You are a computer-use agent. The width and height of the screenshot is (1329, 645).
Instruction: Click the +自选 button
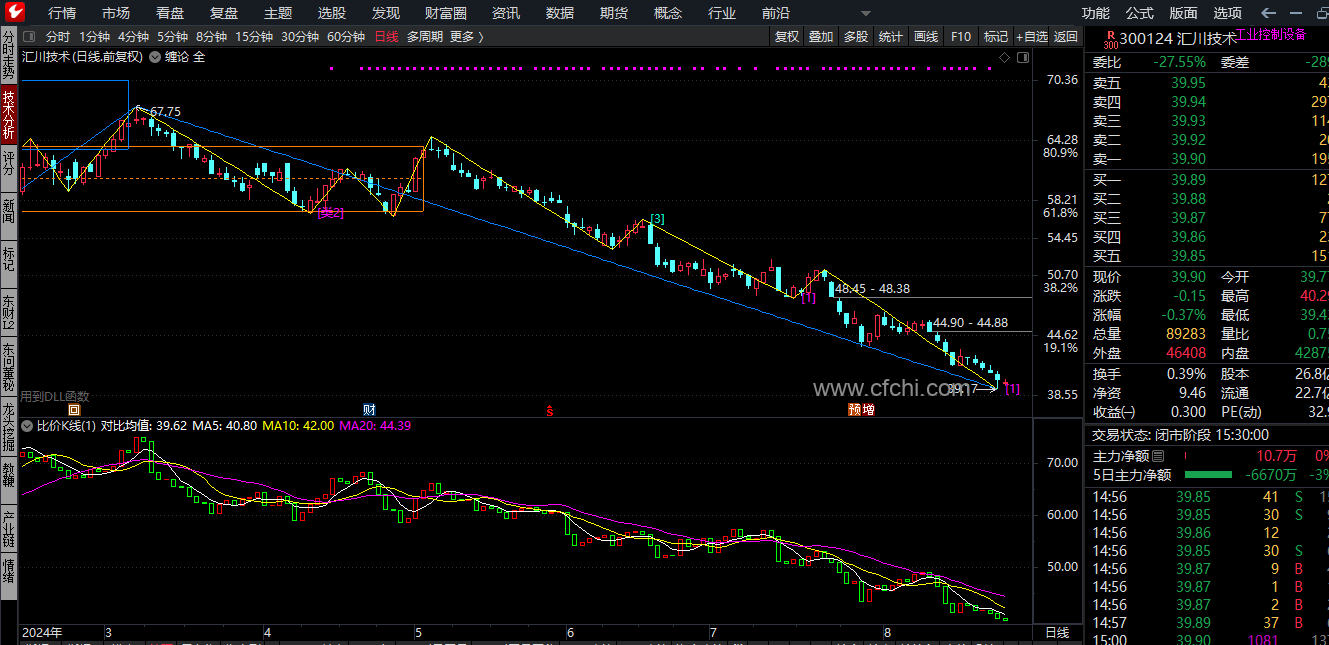[1031, 37]
